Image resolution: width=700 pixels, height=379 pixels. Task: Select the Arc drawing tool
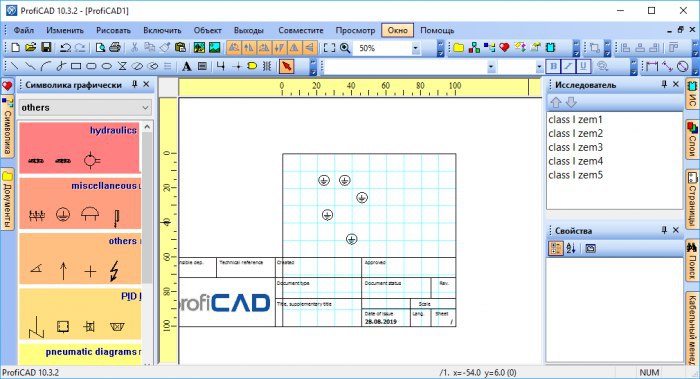click(45, 67)
